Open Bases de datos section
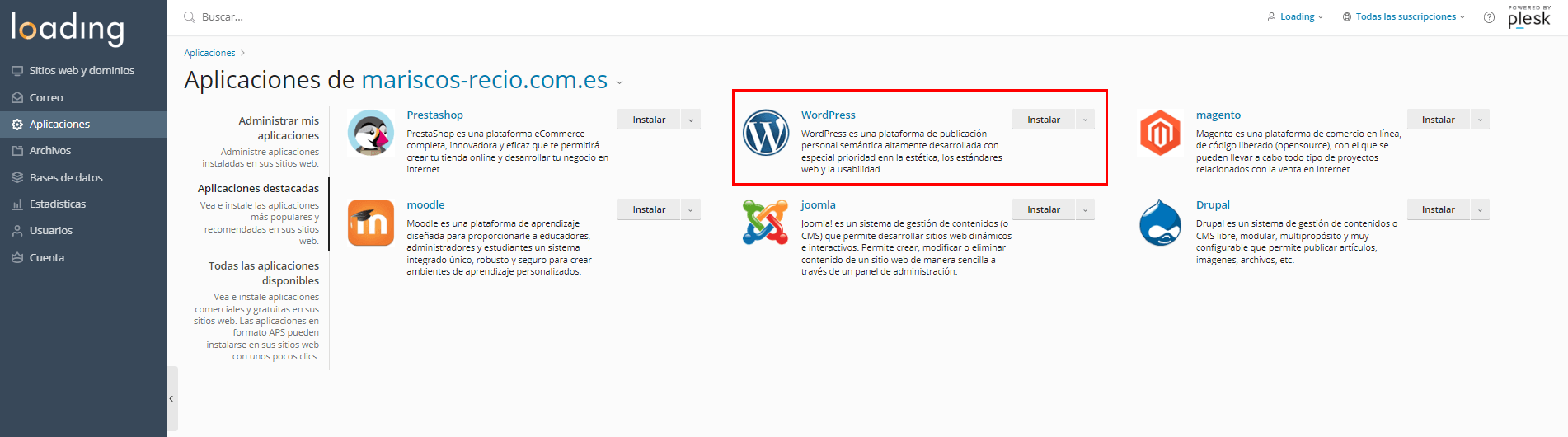 click(x=83, y=177)
